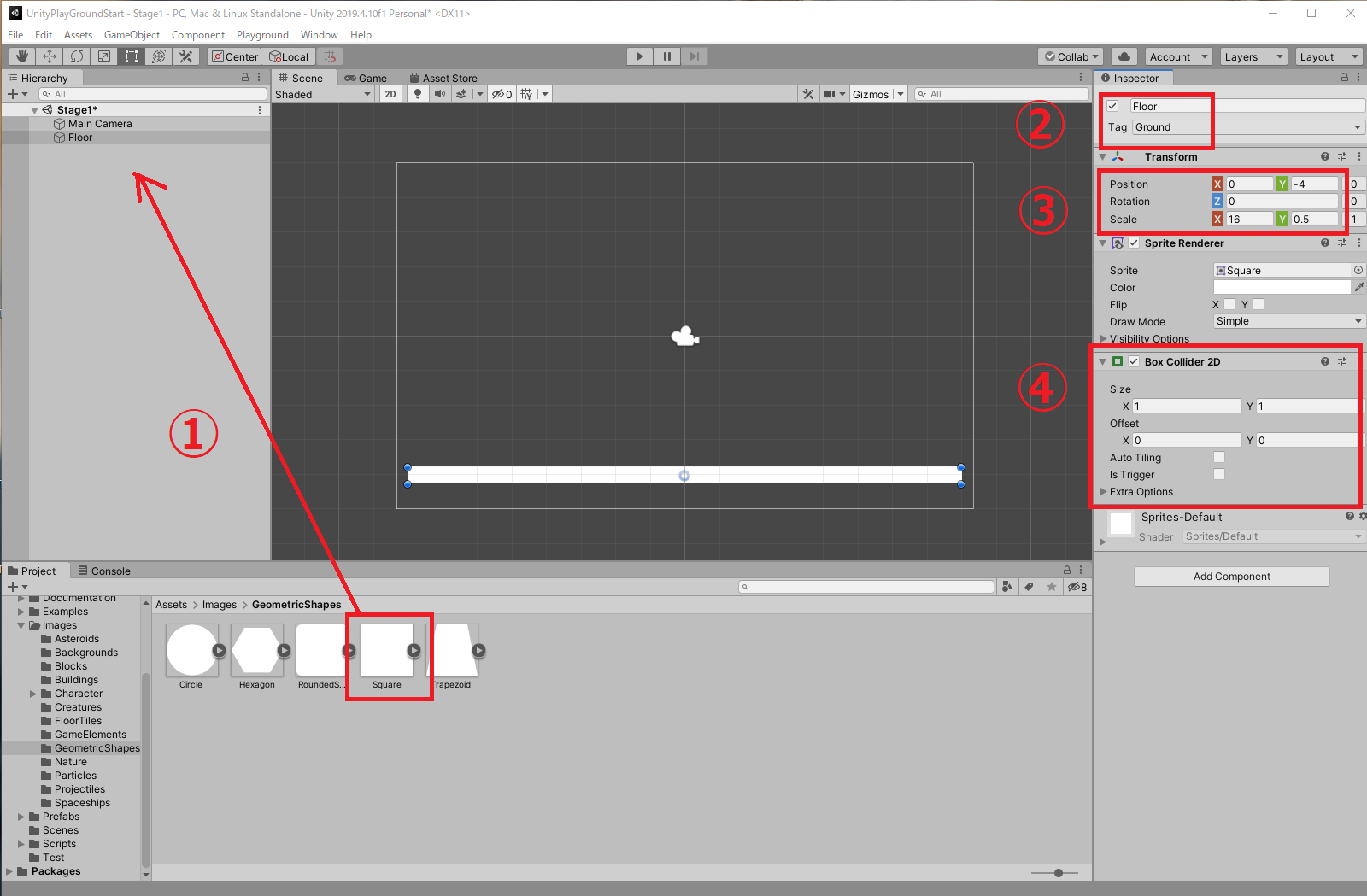The image size is (1367, 896).
Task: Open Sprite Renderer preset settings icon
Action: click(x=1342, y=243)
